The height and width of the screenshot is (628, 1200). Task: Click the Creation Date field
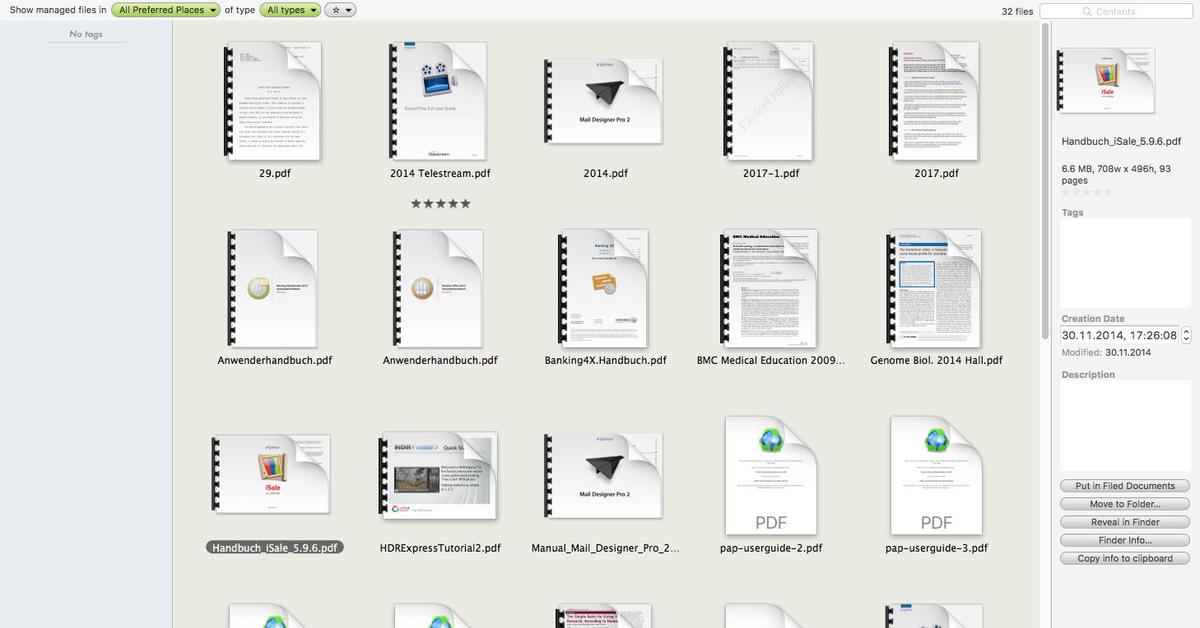pyautogui.click(x=1120, y=335)
